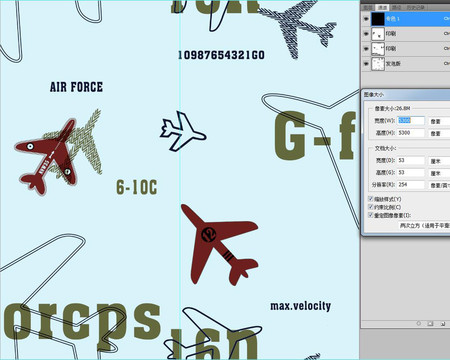The height and width of the screenshot is (360, 450).
Task: Click the pixel height 5300 field
Action: 411,133
